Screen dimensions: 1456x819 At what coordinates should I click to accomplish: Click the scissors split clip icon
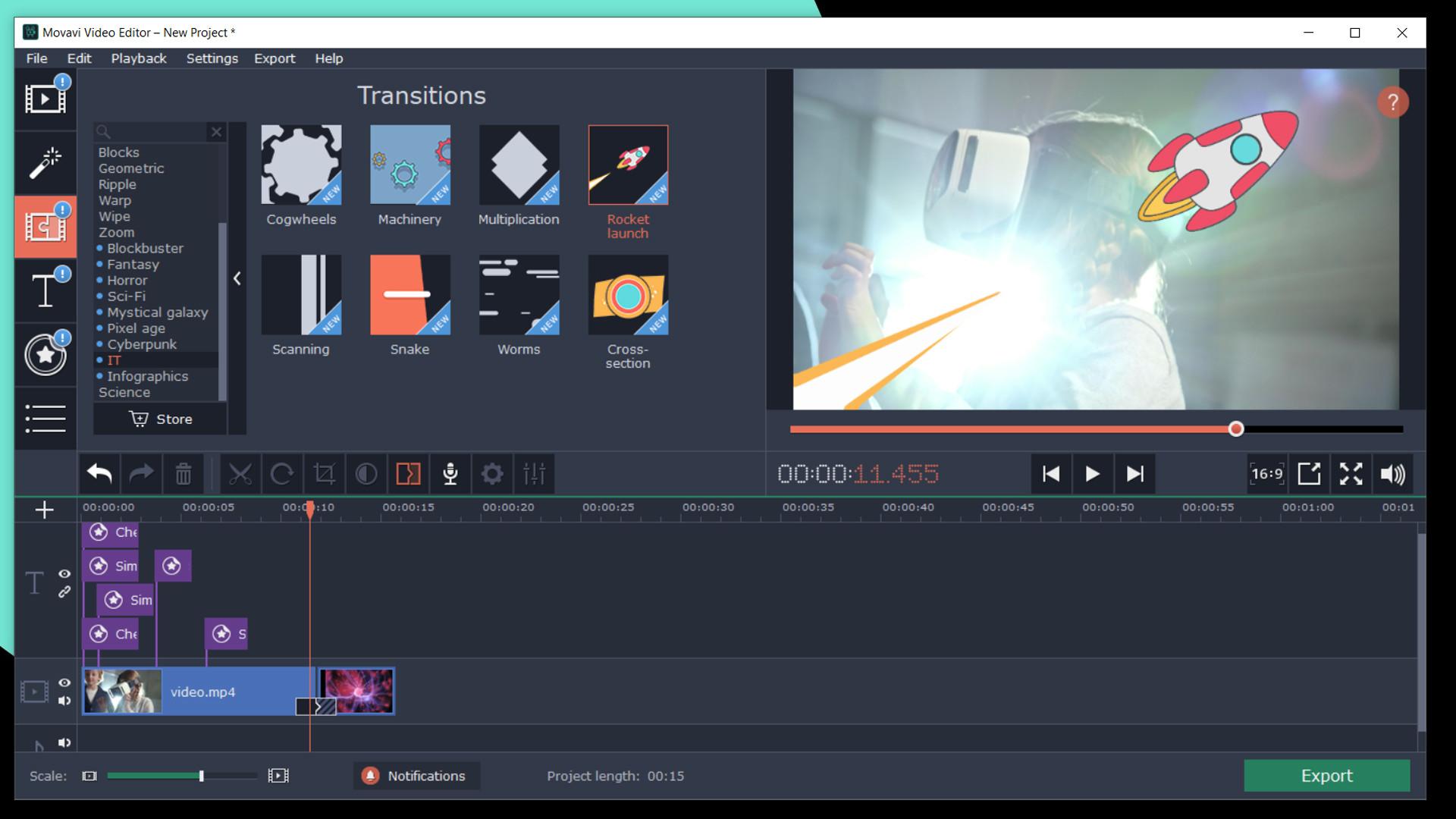pos(241,474)
